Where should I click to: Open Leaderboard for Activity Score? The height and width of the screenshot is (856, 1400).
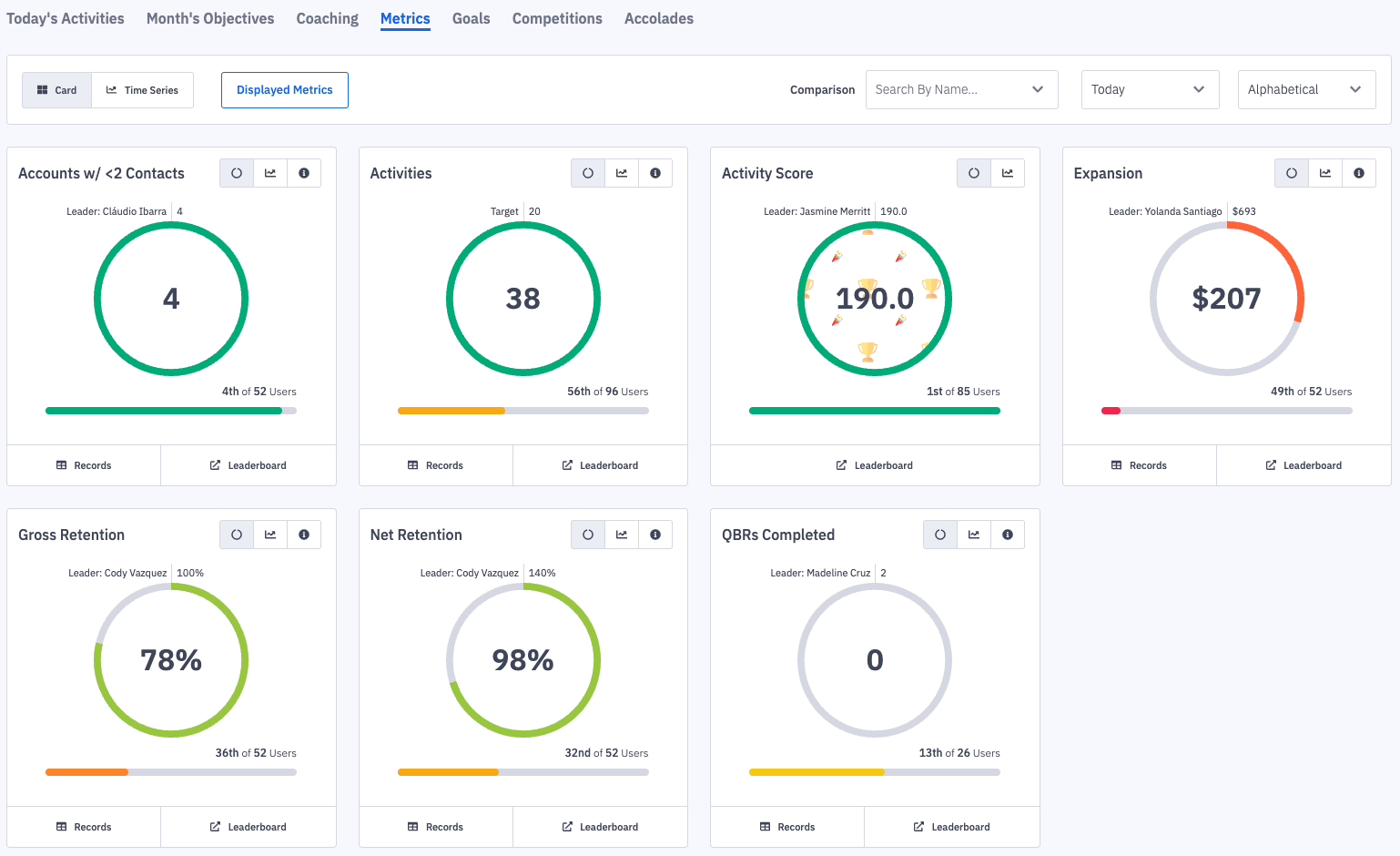tap(875, 465)
